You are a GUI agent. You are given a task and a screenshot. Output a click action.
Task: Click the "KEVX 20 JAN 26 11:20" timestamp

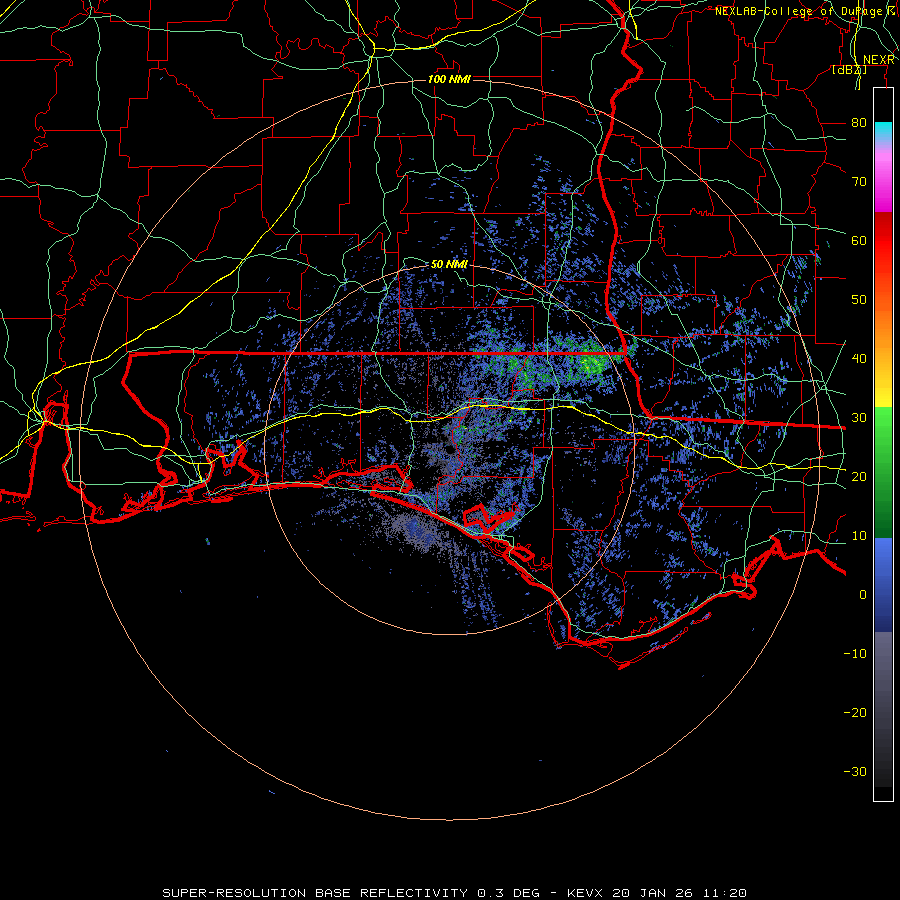coord(657,893)
